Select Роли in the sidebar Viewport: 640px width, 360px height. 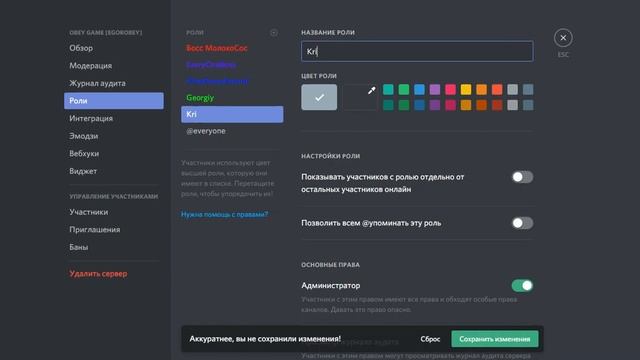(113, 101)
